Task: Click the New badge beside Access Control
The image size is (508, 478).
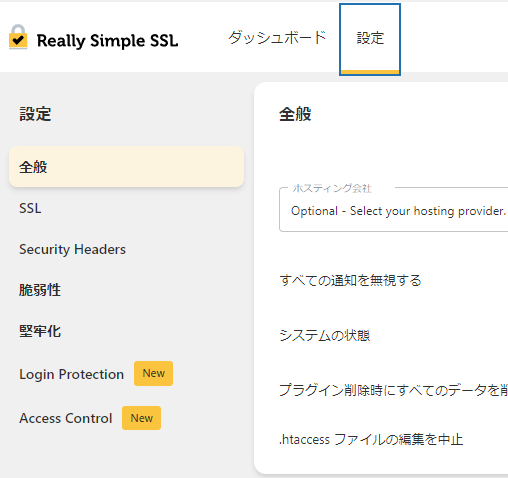Action: (141, 418)
